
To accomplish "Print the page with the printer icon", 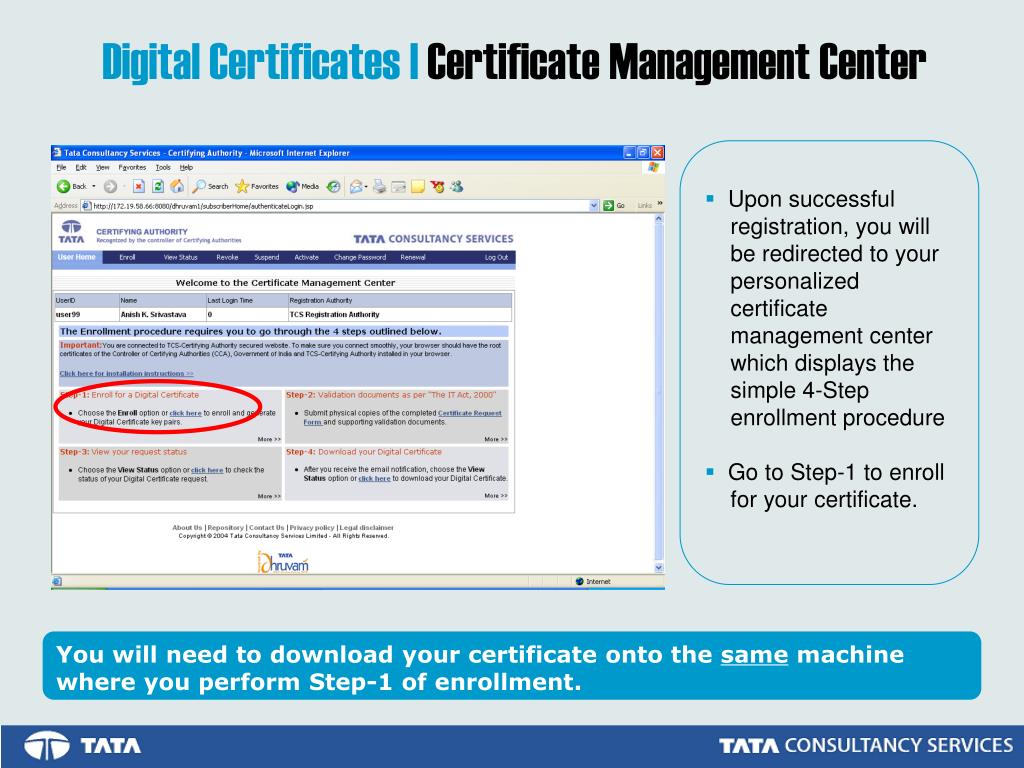I will click(379, 187).
